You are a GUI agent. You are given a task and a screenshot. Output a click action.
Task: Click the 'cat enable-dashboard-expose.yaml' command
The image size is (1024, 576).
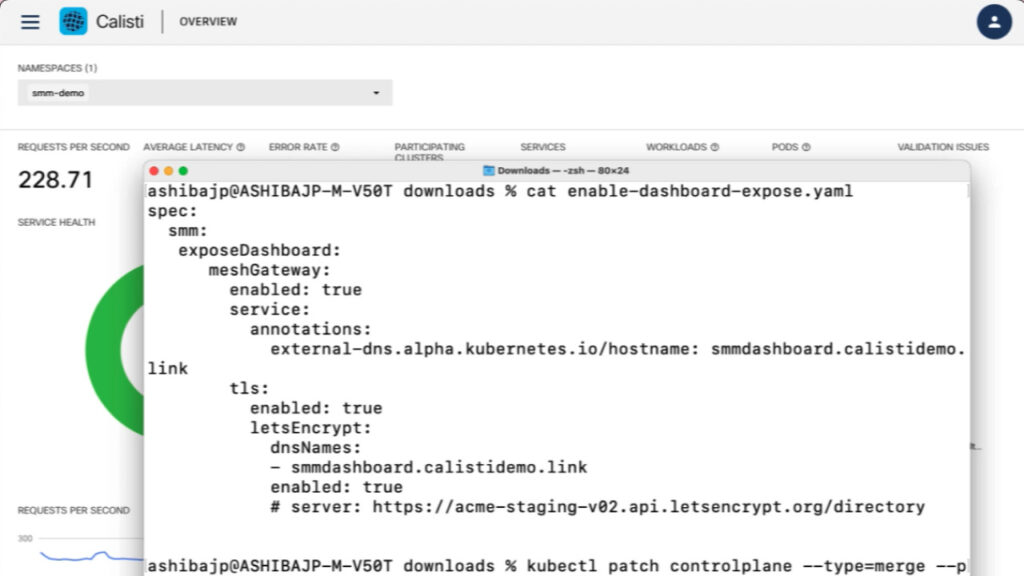pos(690,191)
